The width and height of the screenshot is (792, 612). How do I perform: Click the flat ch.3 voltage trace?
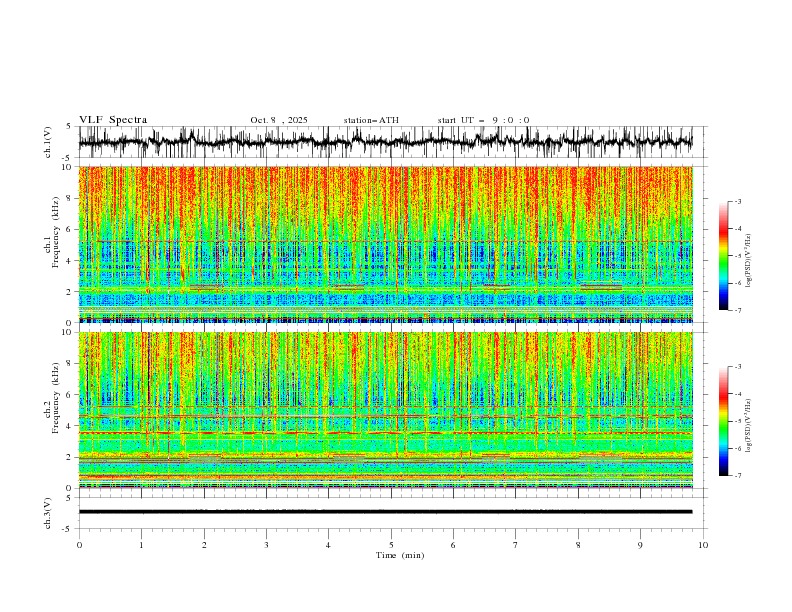point(385,512)
